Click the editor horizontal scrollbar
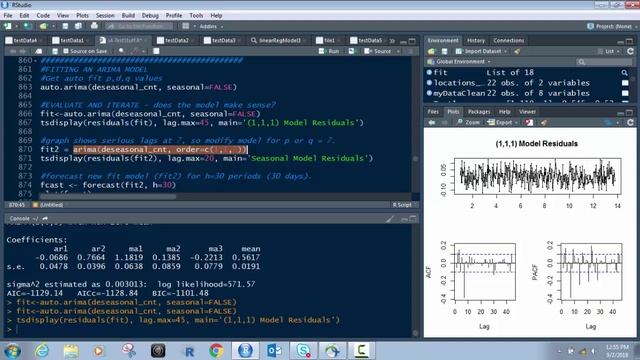This screenshot has height=360, width=640. click(x=108, y=197)
